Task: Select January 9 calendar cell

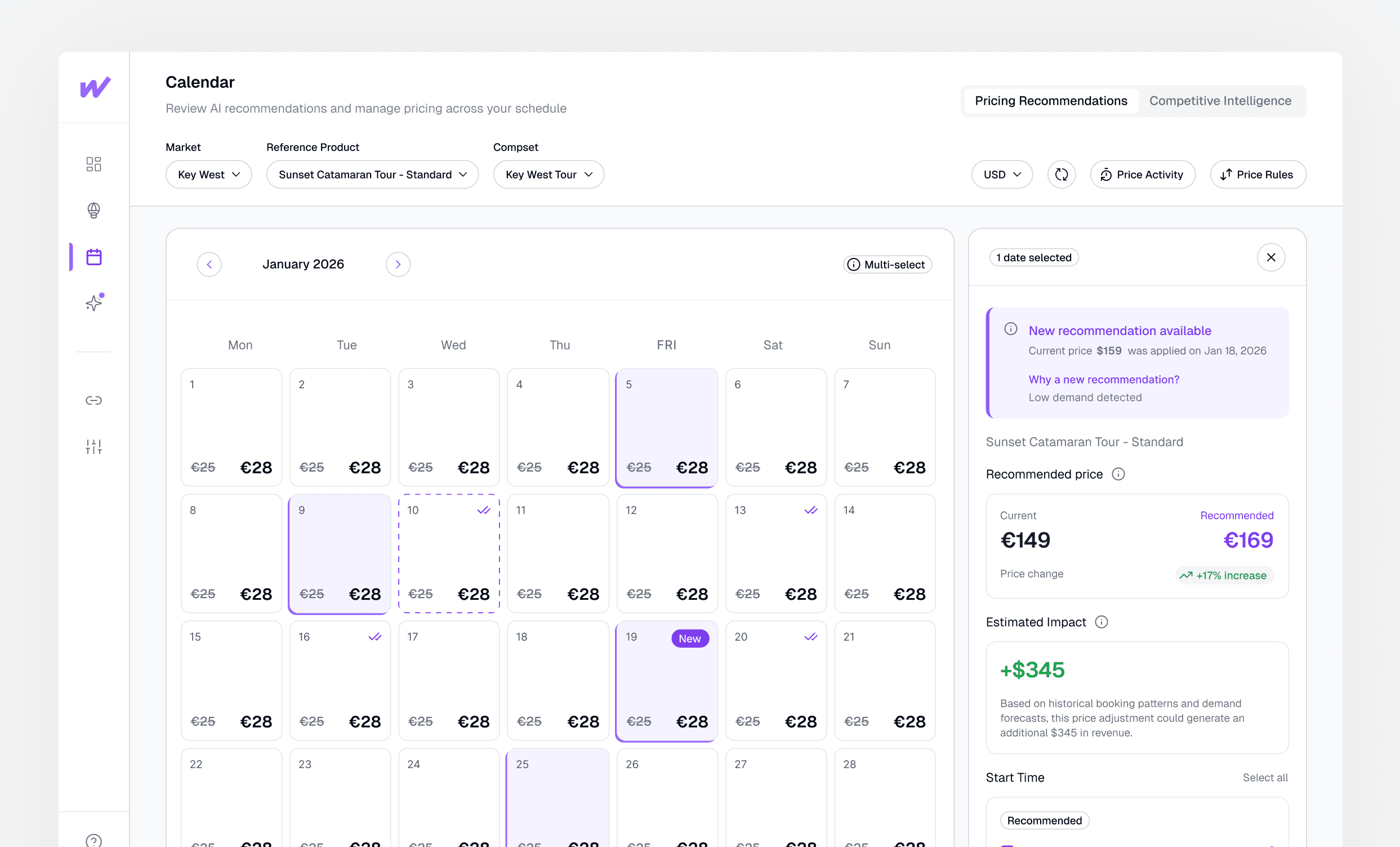Action: (340, 554)
